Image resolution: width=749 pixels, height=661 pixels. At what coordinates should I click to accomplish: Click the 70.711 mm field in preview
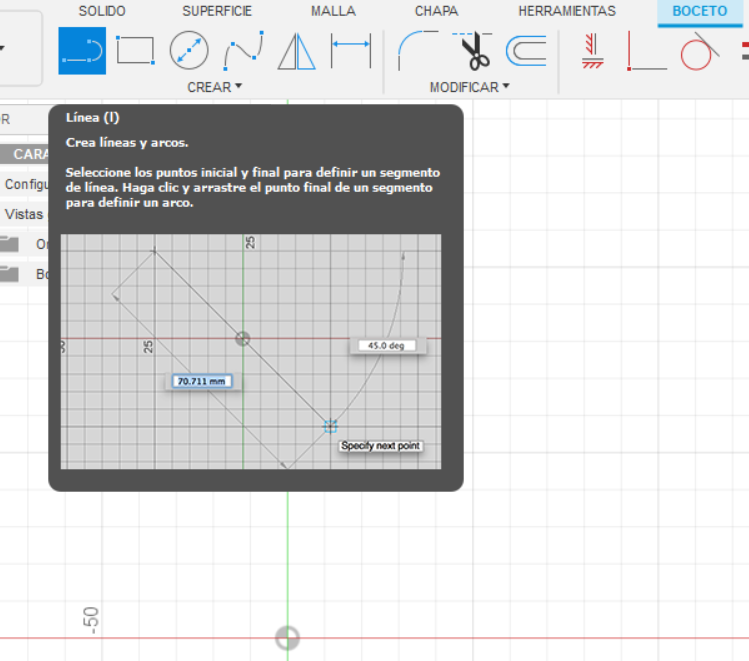pyautogui.click(x=202, y=381)
